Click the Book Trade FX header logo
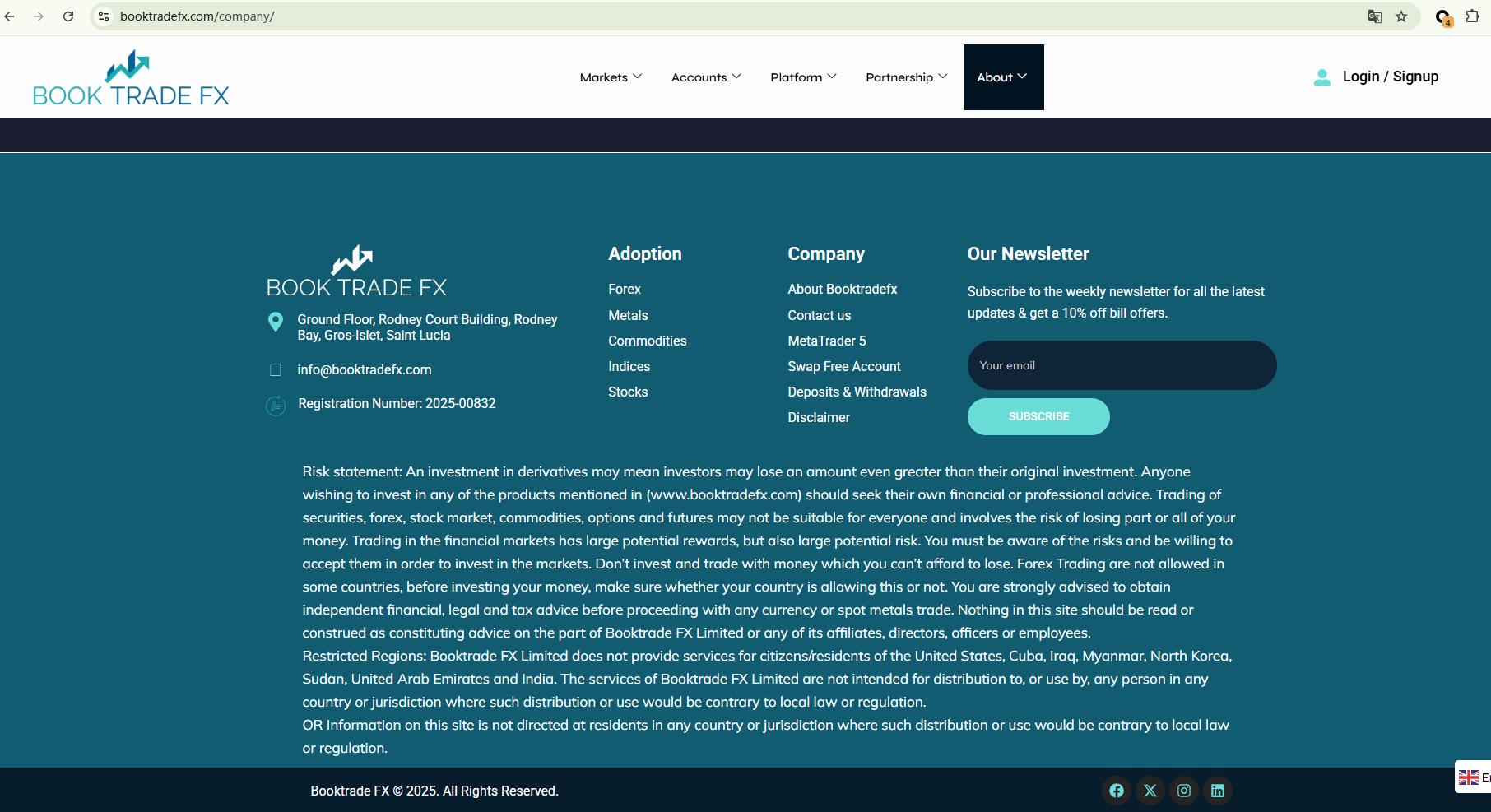 pyautogui.click(x=131, y=77)
